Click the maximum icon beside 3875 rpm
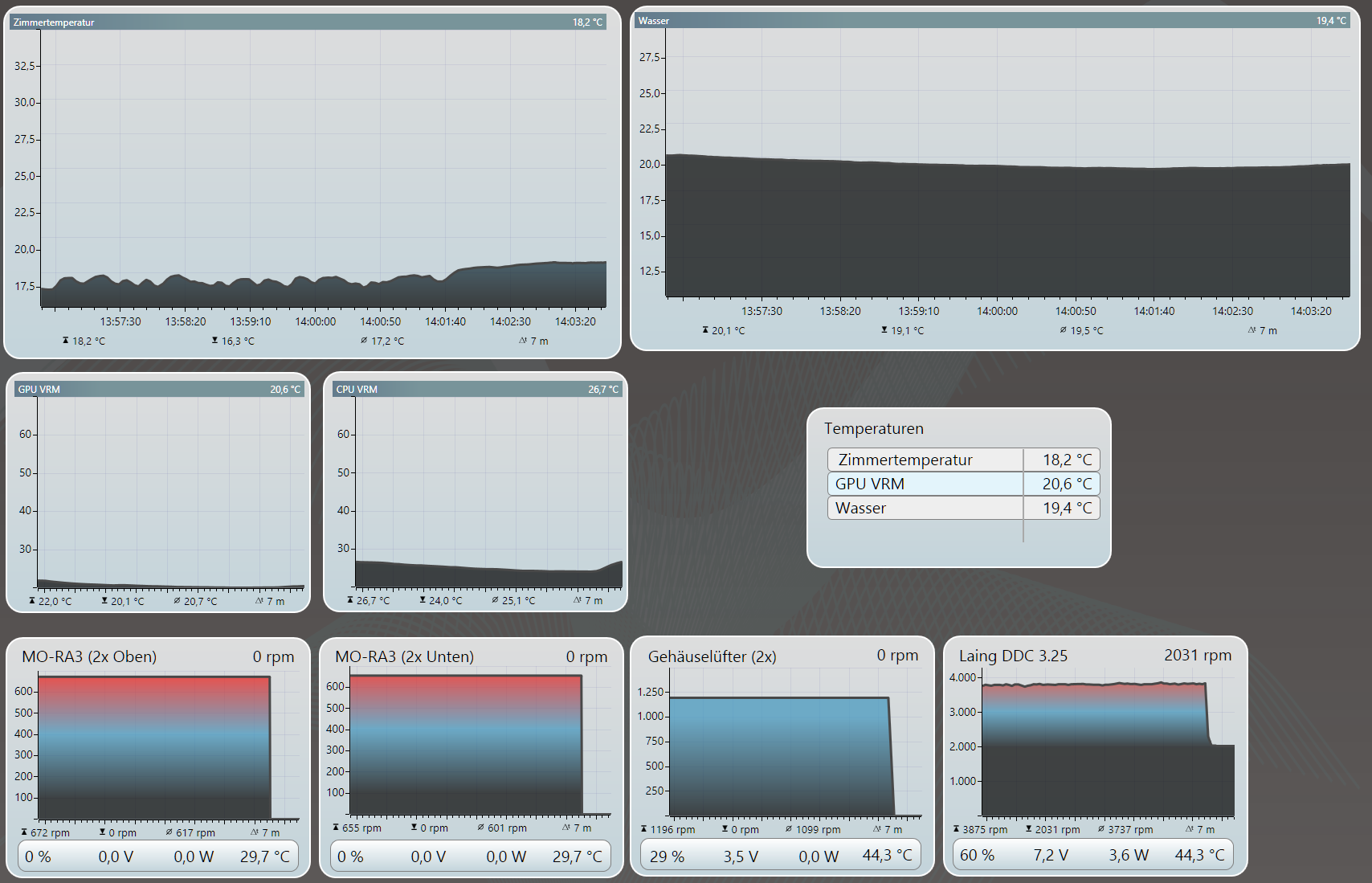 tap(956, 829)
